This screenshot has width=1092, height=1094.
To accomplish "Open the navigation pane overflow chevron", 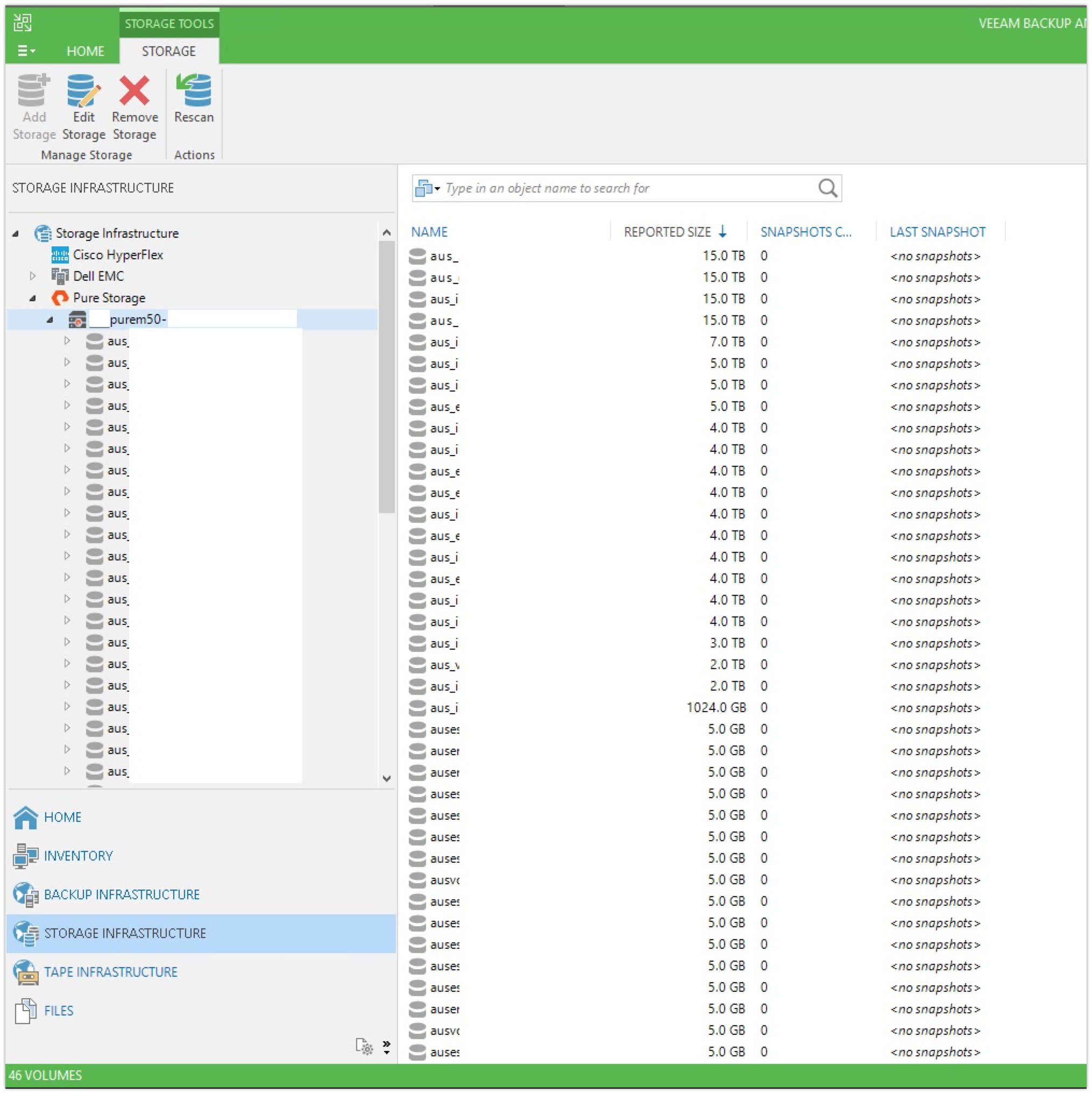I will pos(386,1047).
